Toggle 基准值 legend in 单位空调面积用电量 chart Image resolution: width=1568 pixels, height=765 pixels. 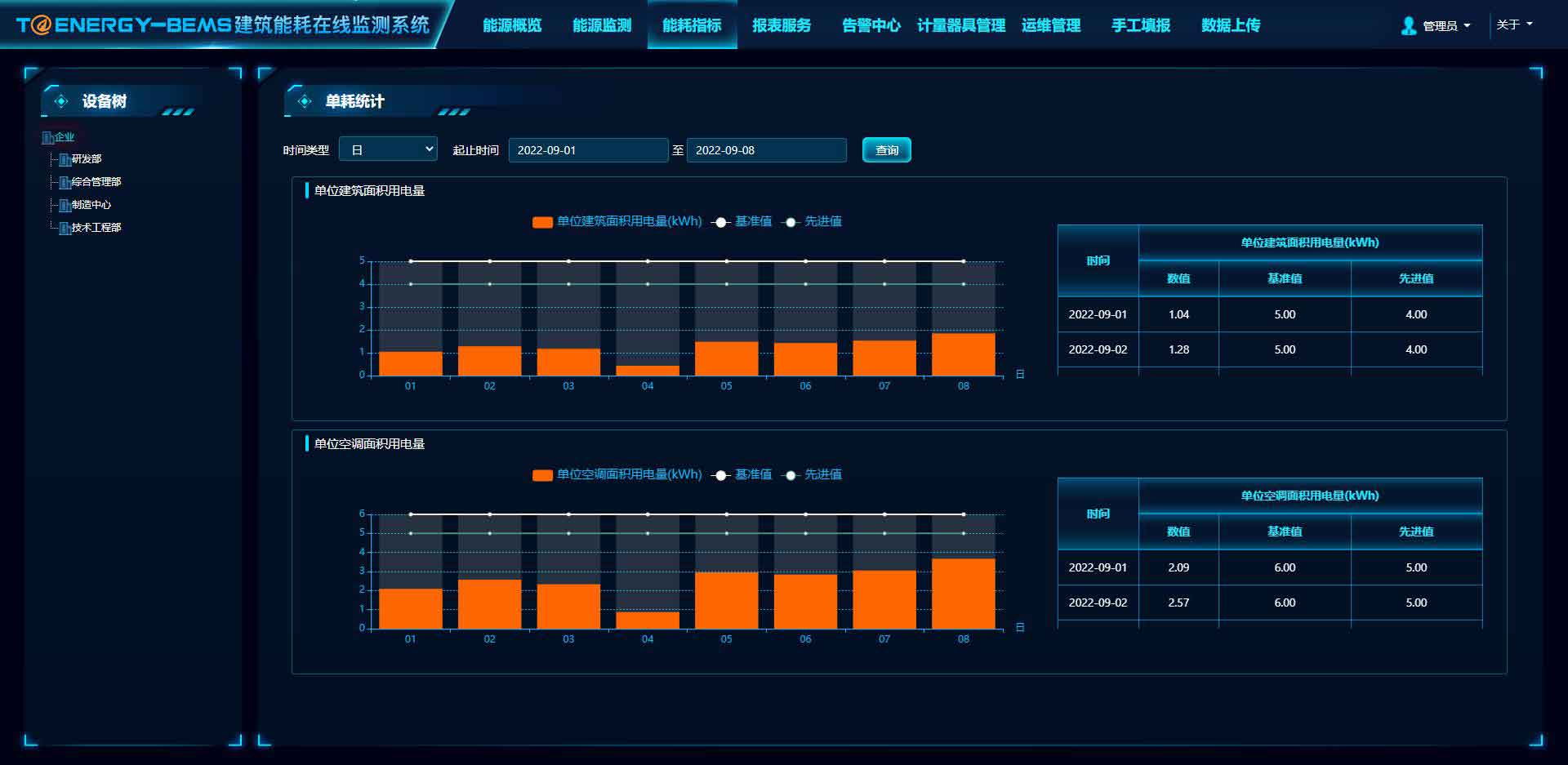tap(742, 475)
